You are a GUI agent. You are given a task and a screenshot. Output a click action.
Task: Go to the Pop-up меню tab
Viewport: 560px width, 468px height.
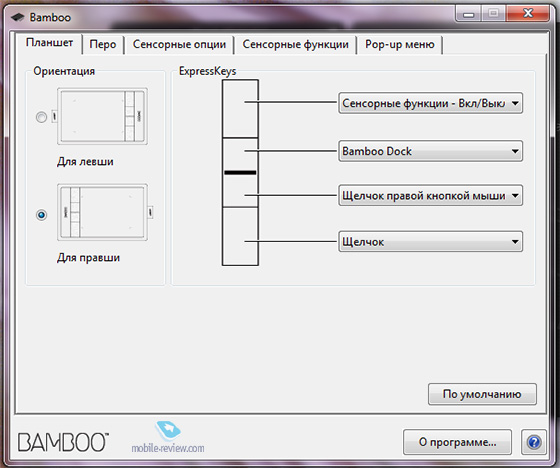(400, 44)
